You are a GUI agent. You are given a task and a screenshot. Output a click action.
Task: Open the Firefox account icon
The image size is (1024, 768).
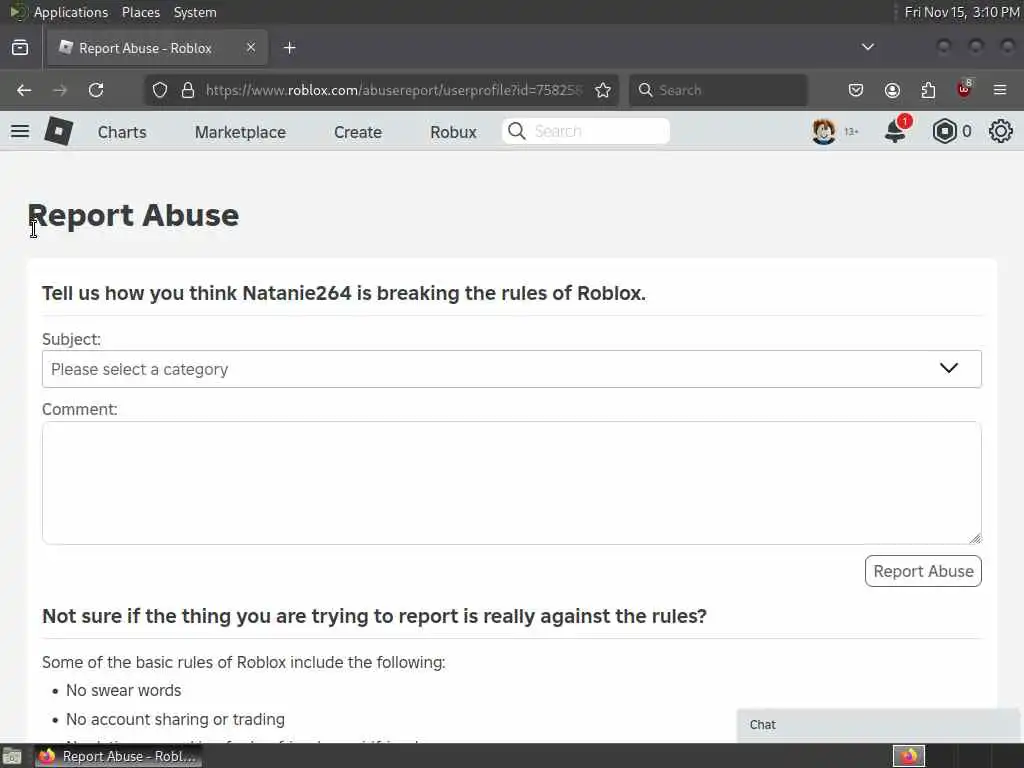[892, 90]
